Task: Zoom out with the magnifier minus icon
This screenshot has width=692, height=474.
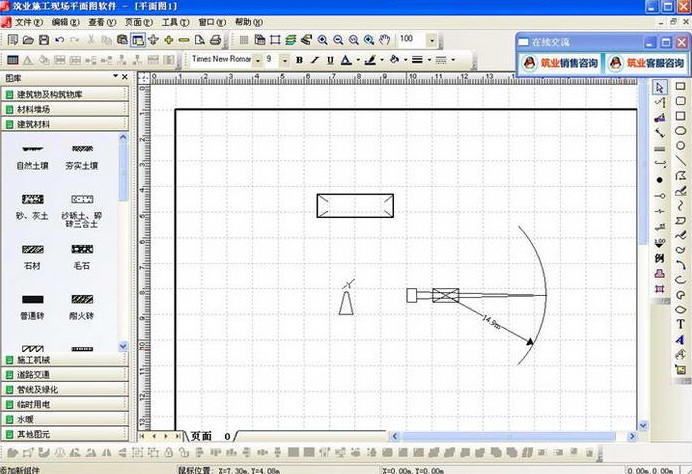Action: click(x=338, y=40)
